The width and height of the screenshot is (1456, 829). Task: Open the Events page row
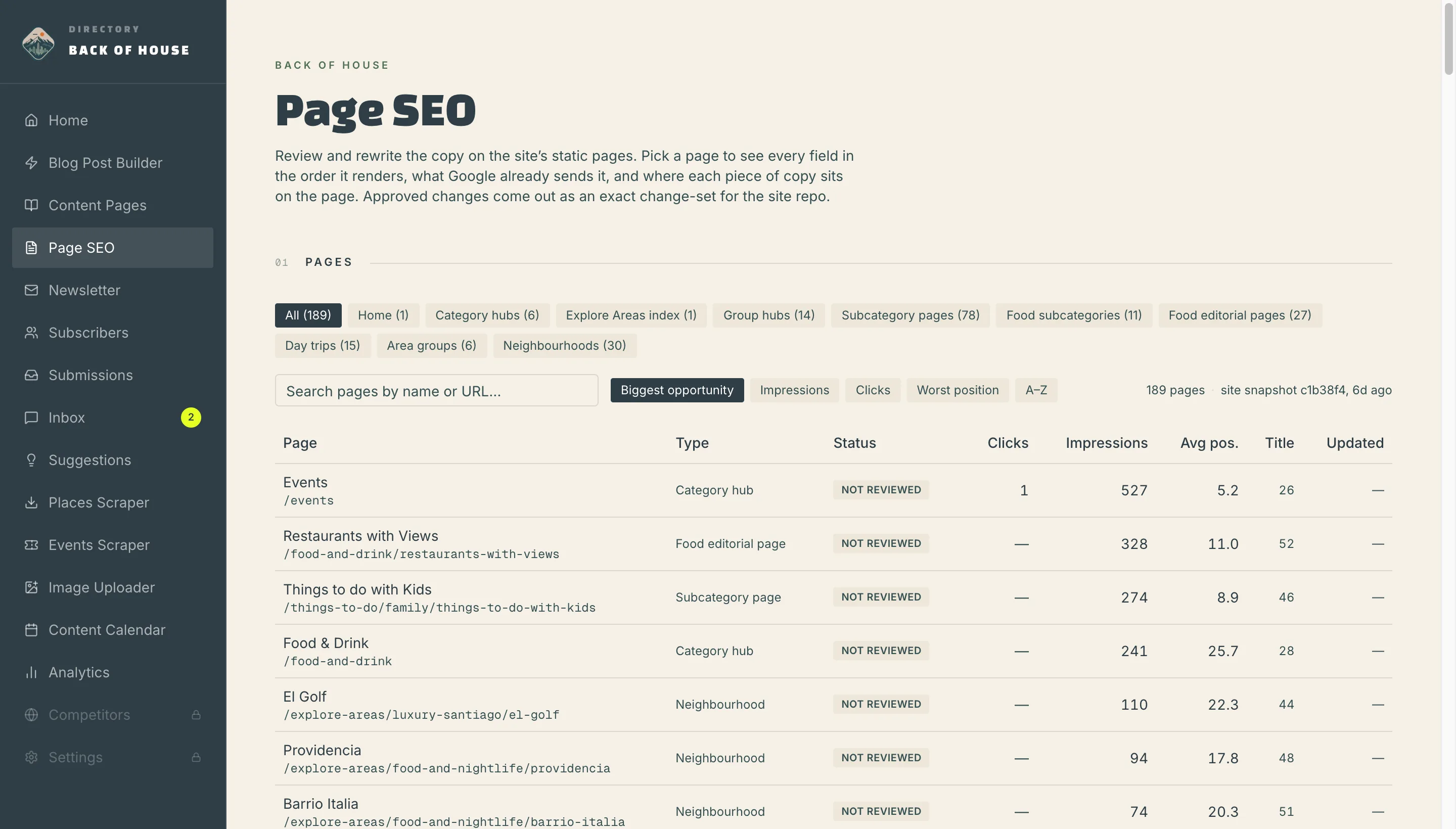833,491
